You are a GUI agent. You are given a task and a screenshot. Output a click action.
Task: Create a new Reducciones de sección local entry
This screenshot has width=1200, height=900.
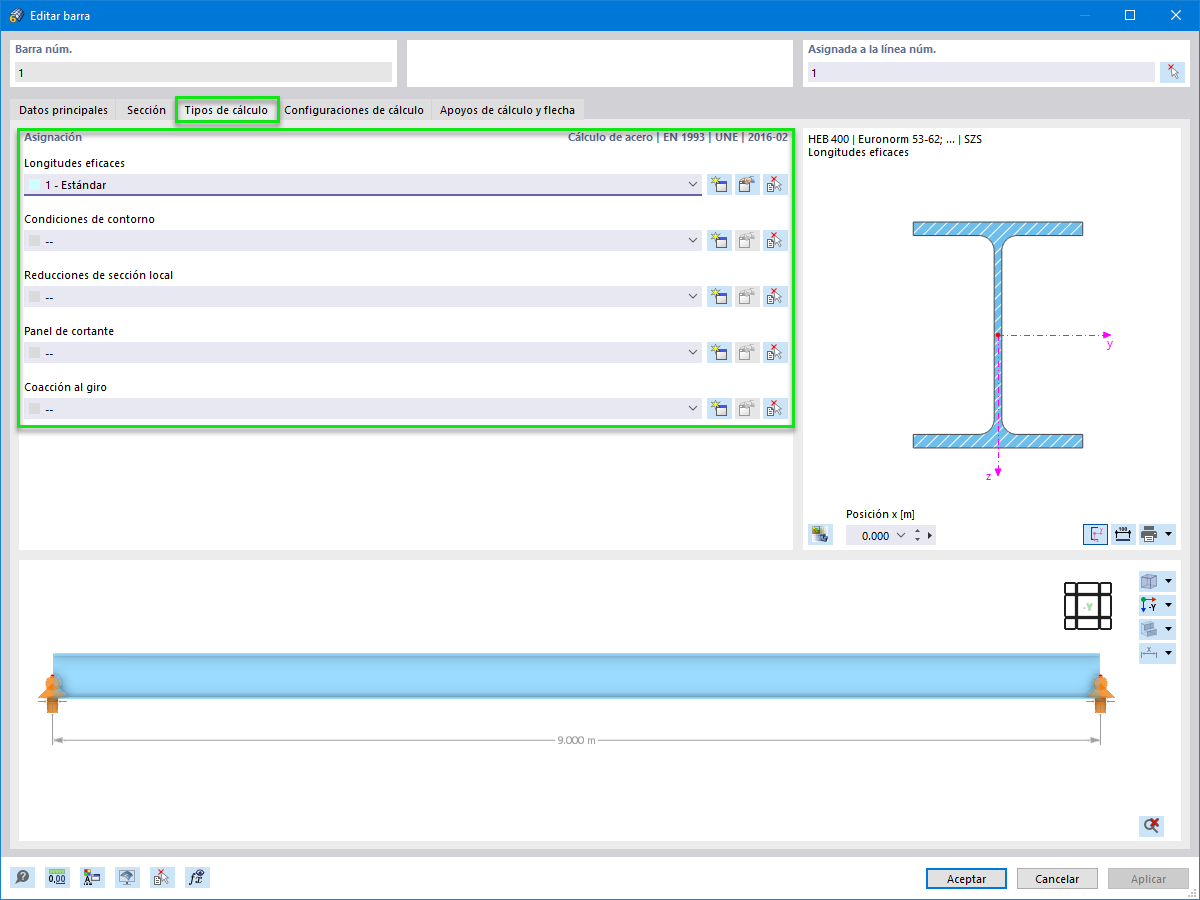[x=718, y=296]
